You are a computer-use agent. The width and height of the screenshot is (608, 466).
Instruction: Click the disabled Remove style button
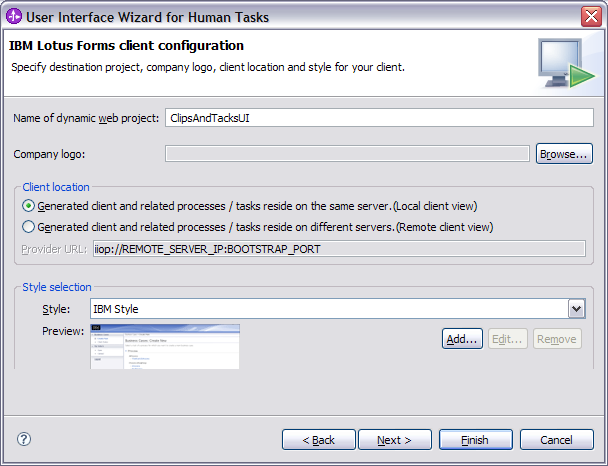point(557,339)
